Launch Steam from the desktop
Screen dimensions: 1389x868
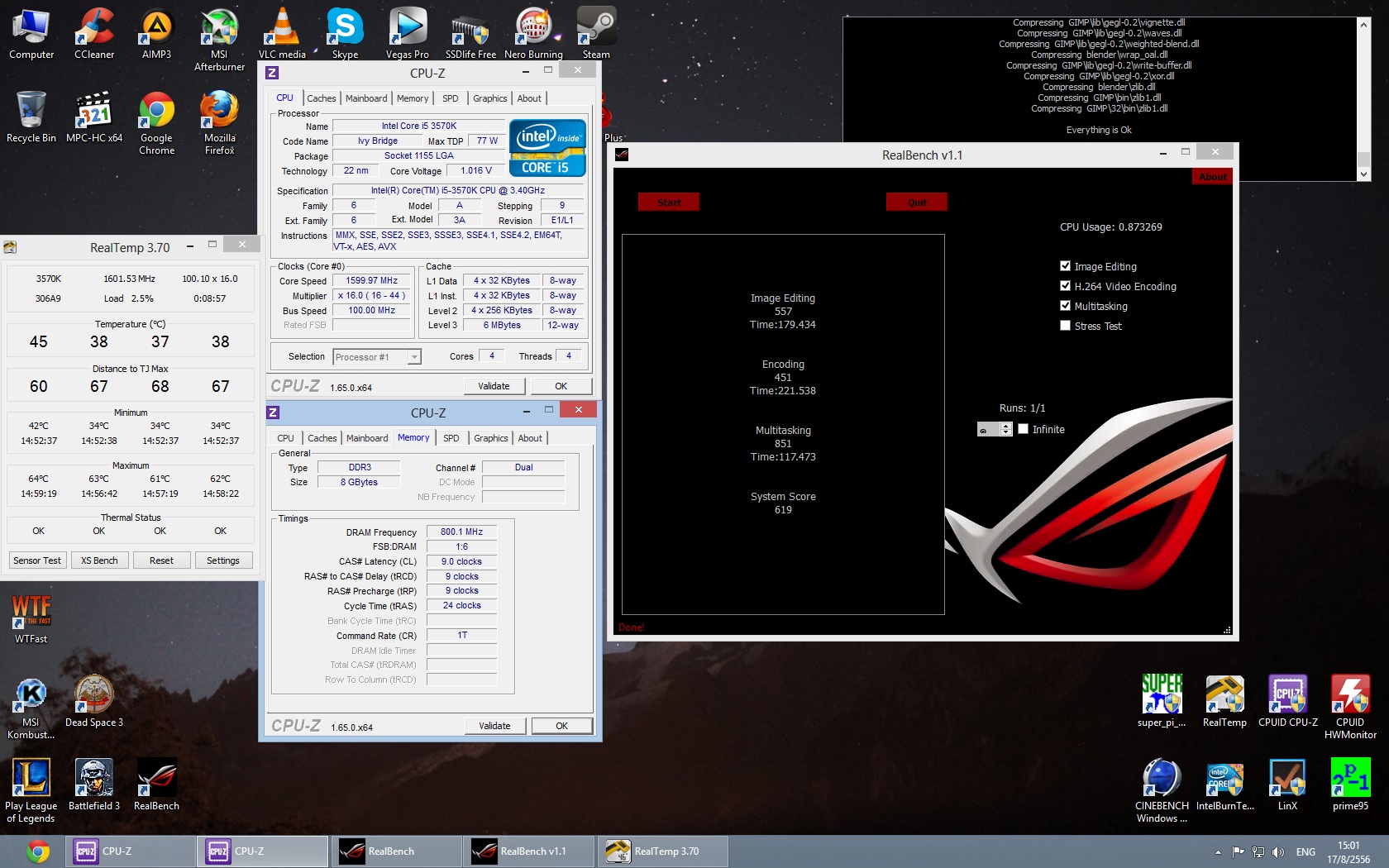(x=596, y=34)
